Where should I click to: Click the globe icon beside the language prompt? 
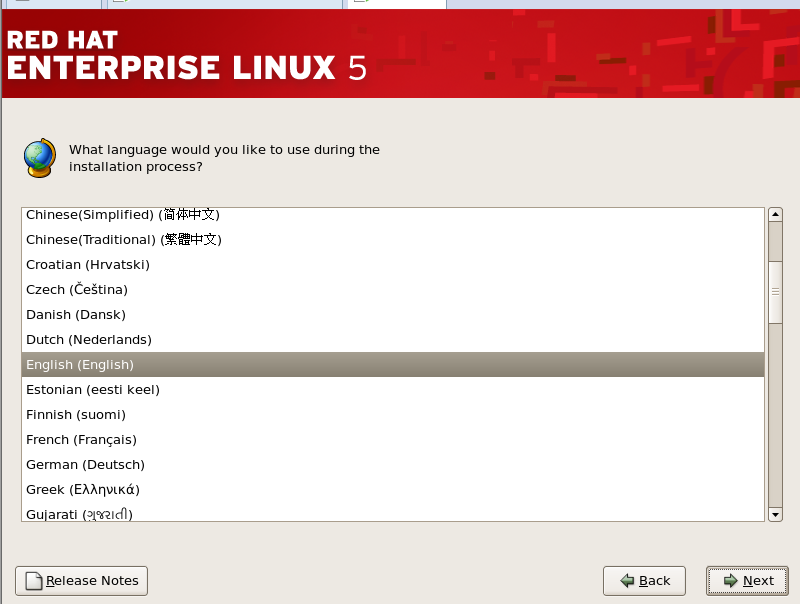(x=38, y=157)
